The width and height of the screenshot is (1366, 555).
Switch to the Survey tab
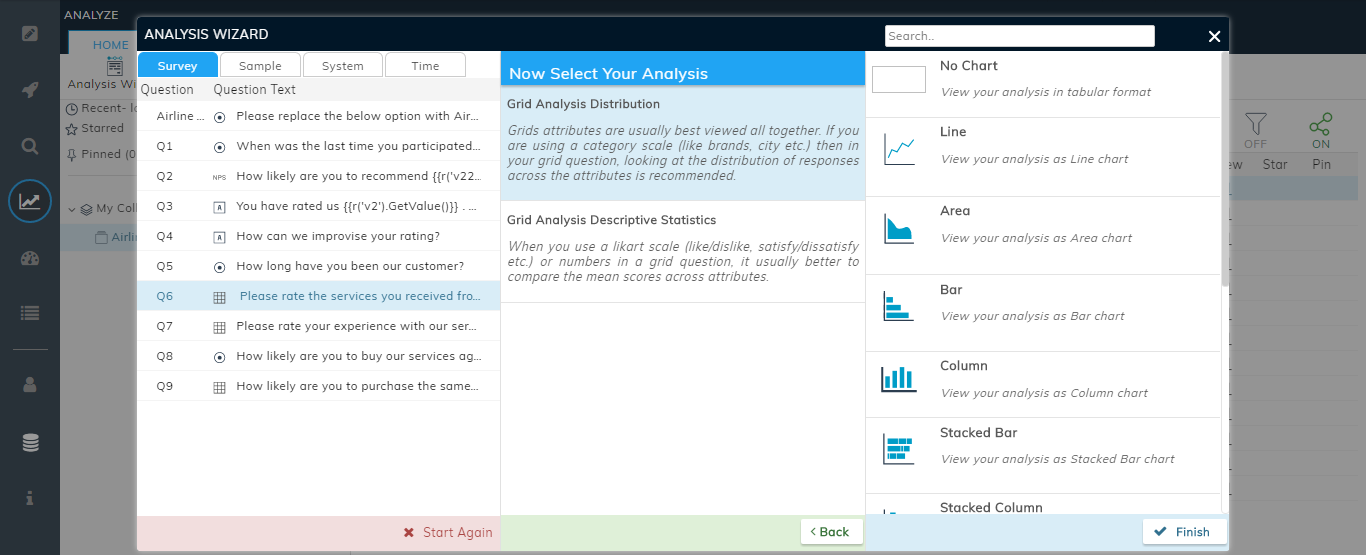[x=177, y=65]
